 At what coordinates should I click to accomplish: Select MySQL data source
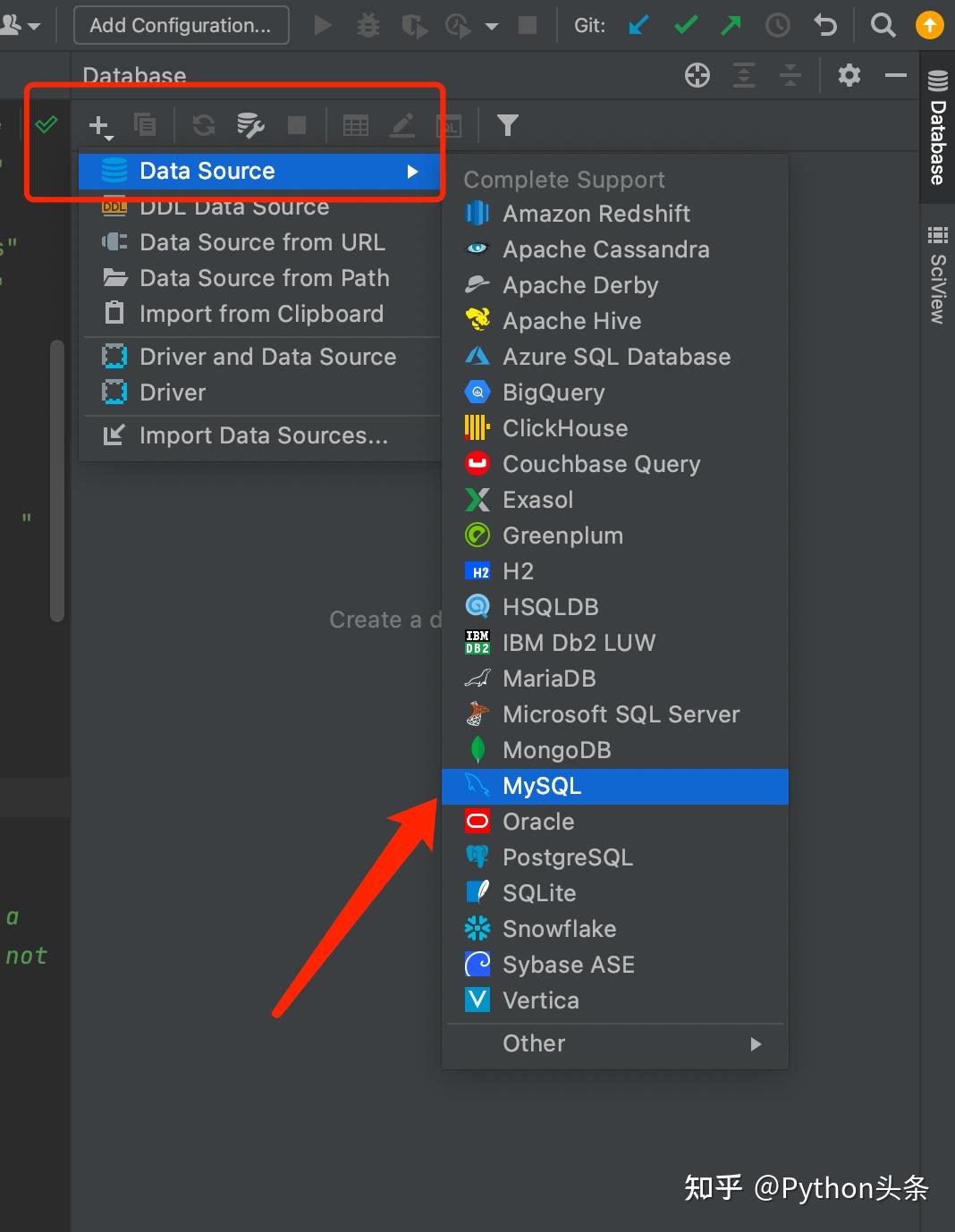(615, 786)
